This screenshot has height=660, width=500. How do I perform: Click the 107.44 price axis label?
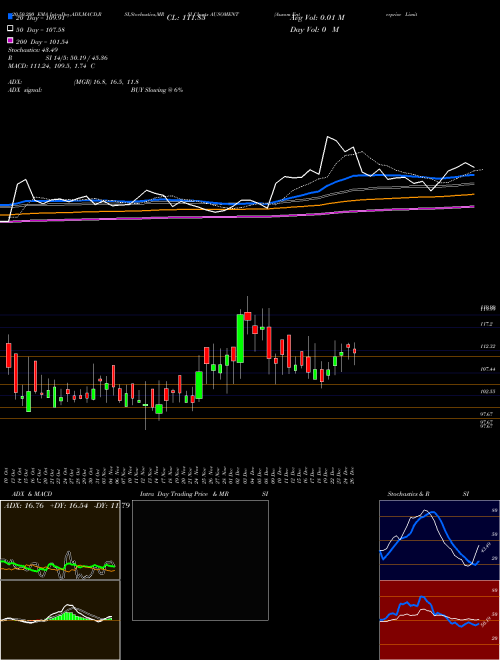[487, 369]
